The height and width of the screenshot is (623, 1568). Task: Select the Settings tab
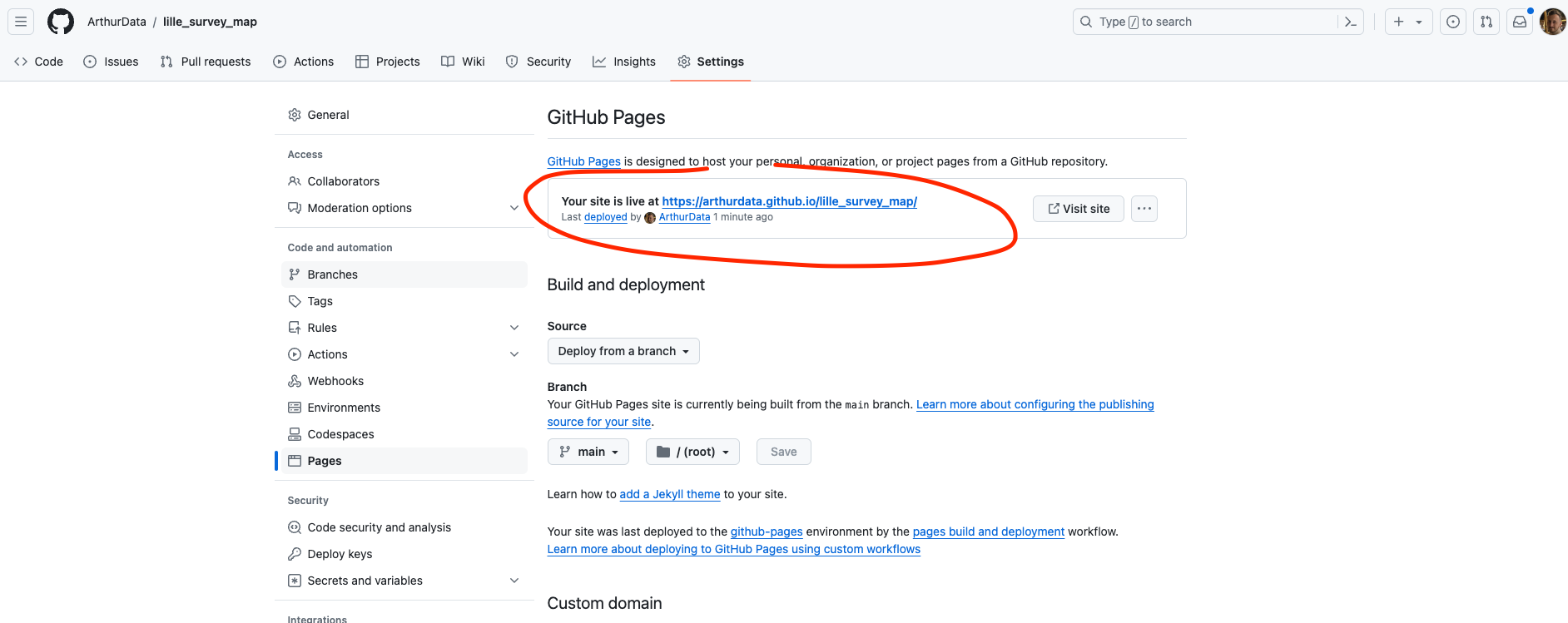pos(711,62)
